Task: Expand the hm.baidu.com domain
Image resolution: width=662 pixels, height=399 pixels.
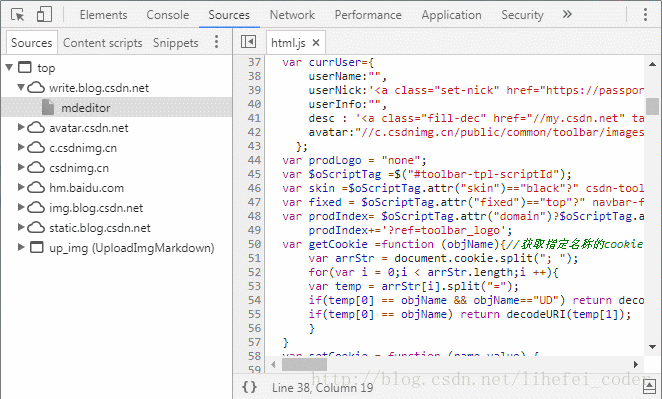Action: pyautogui.click(x=21, y=187)
